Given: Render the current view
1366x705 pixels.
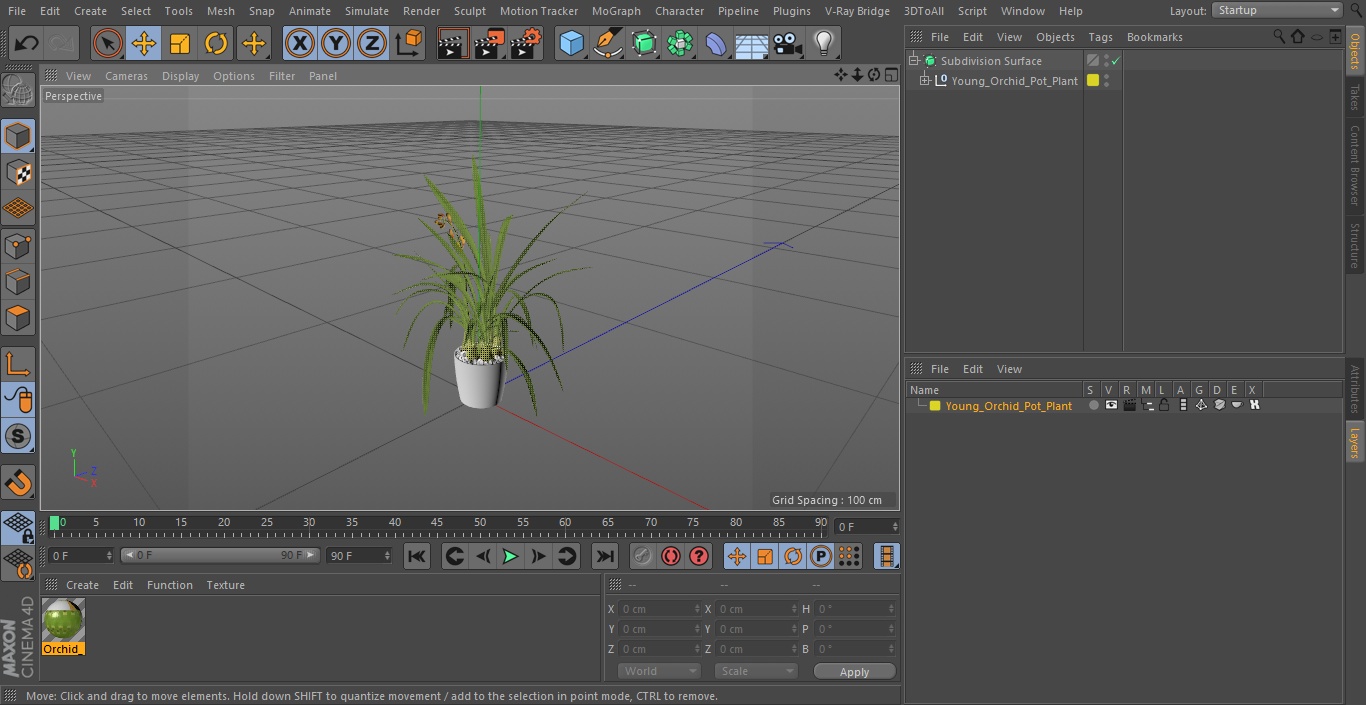Looking at the screenshot, I should tap(452, 43).
